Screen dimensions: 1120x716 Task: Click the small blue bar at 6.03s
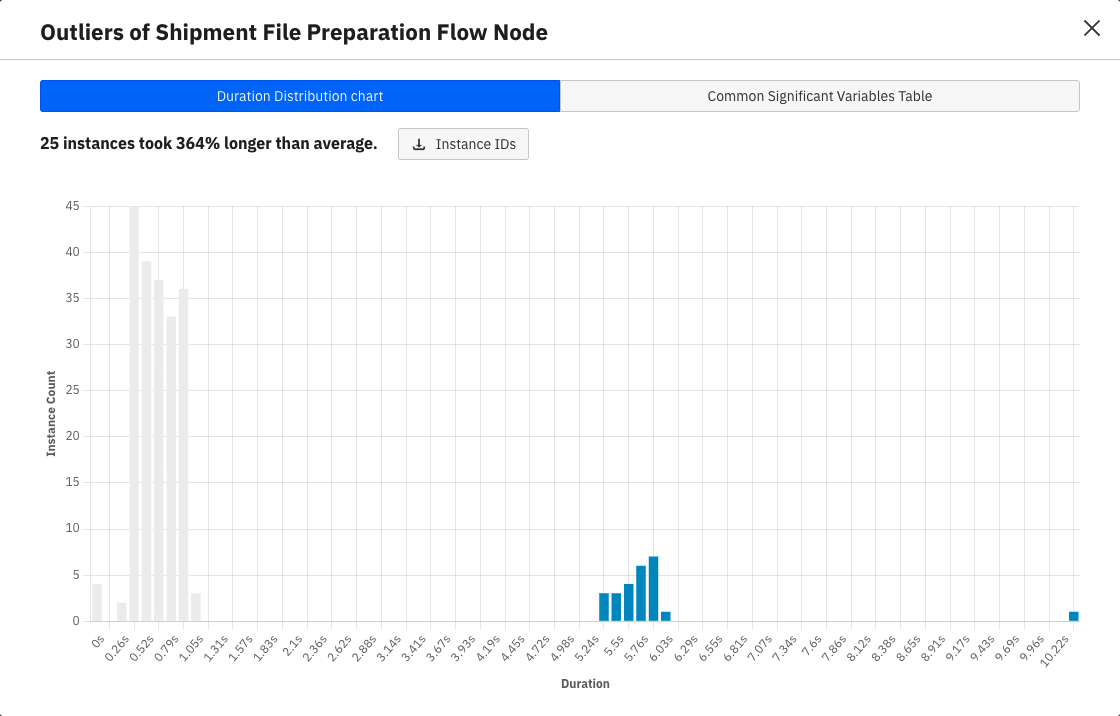[x=666, y=615]
